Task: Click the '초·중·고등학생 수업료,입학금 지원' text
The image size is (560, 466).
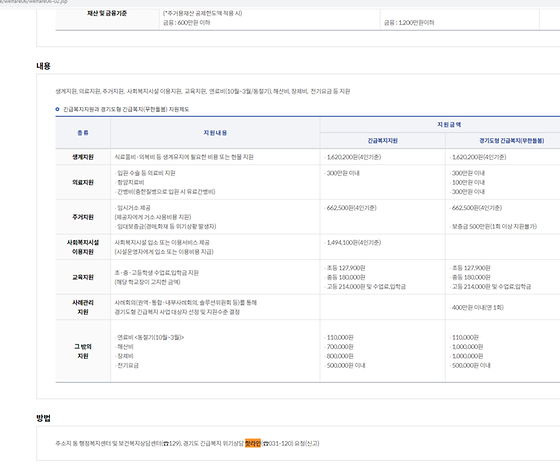Action: click(x=156, y=273)
